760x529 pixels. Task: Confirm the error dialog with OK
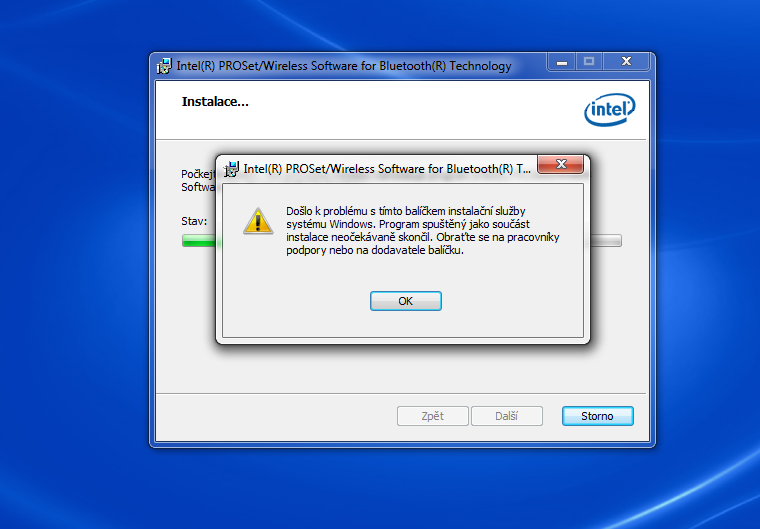click(x=406, y=301)
